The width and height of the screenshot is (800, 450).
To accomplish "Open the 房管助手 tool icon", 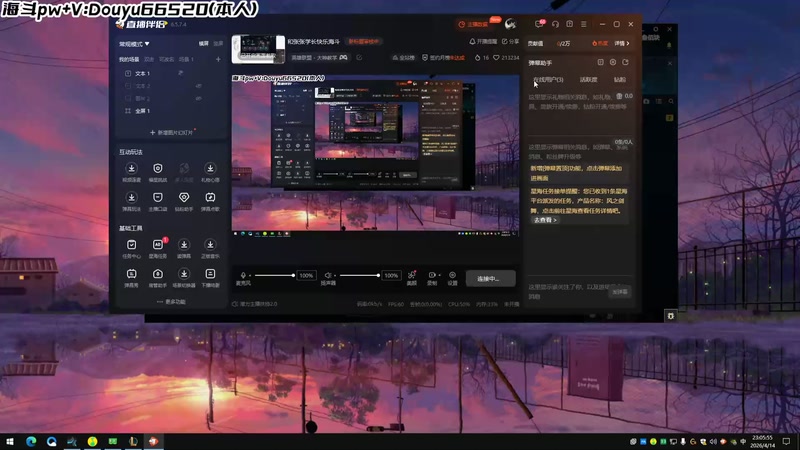I will pos(158,274).
